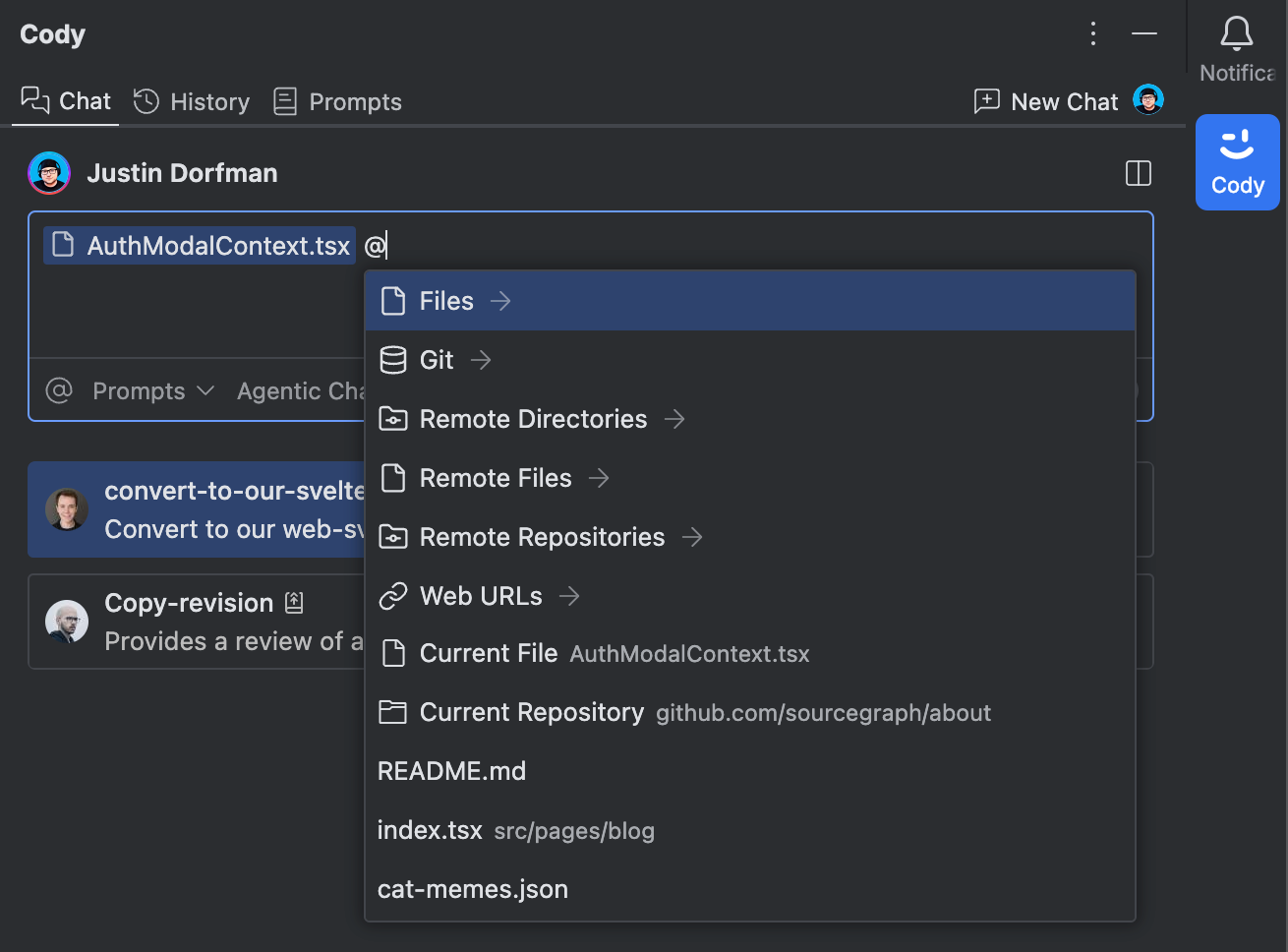Screen dimensions: 1288x952
Task: Click the avatar on Copy-revision card
Action: [67, 622]
